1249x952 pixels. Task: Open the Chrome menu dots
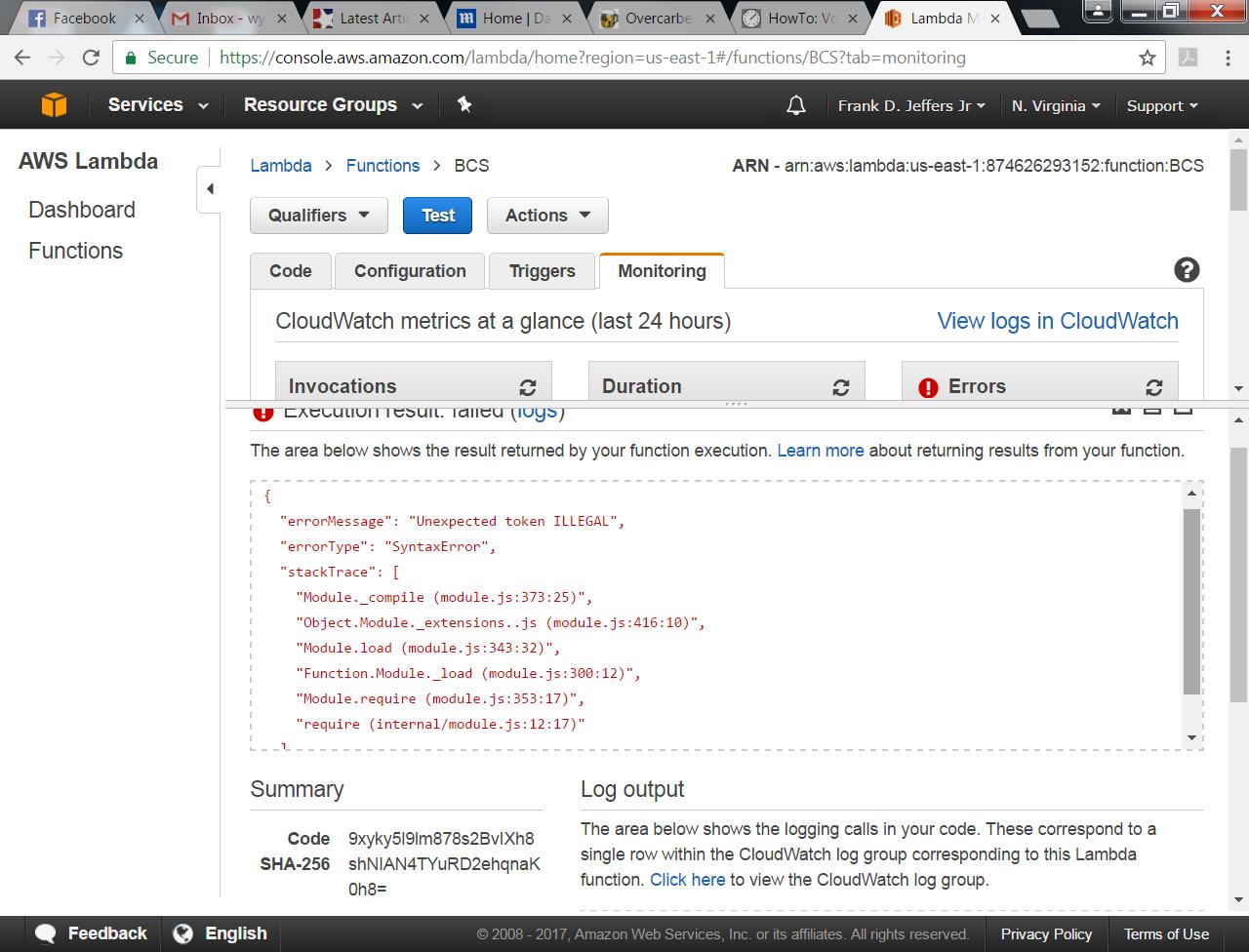click(x=1227, y=58)
